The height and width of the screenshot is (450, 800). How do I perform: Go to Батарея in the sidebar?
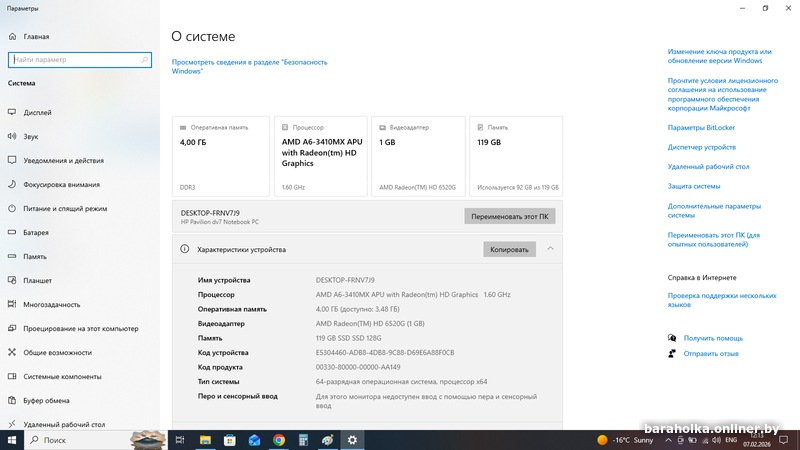[37, 232]
